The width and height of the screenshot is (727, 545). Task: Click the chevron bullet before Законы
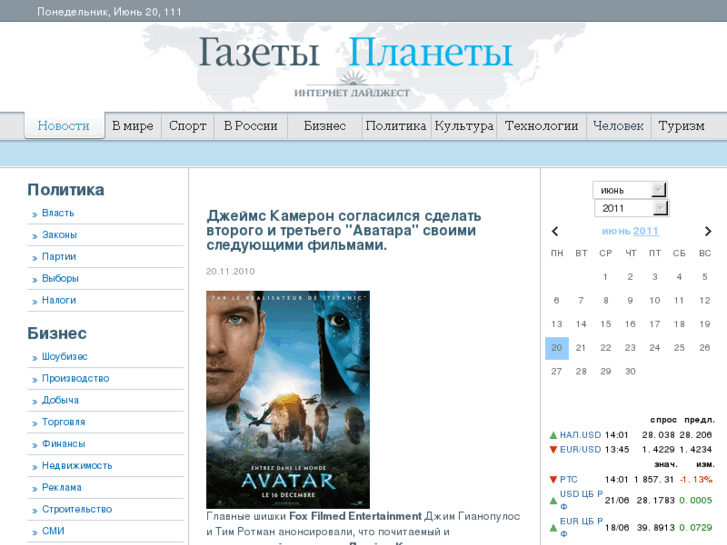pyautogui.click(x=35, y=236)
